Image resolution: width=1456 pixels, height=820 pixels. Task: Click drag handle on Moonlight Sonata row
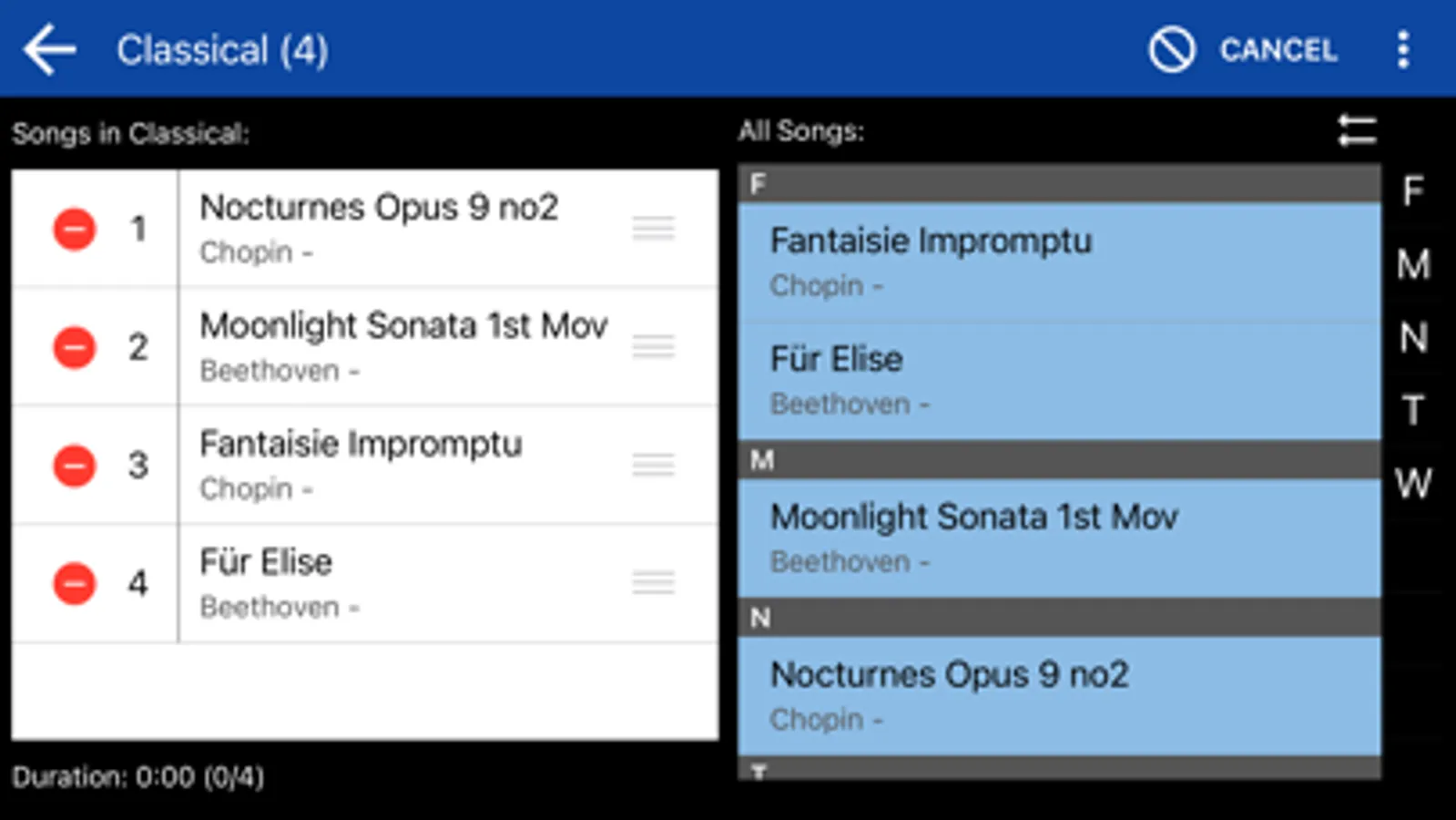653,347
